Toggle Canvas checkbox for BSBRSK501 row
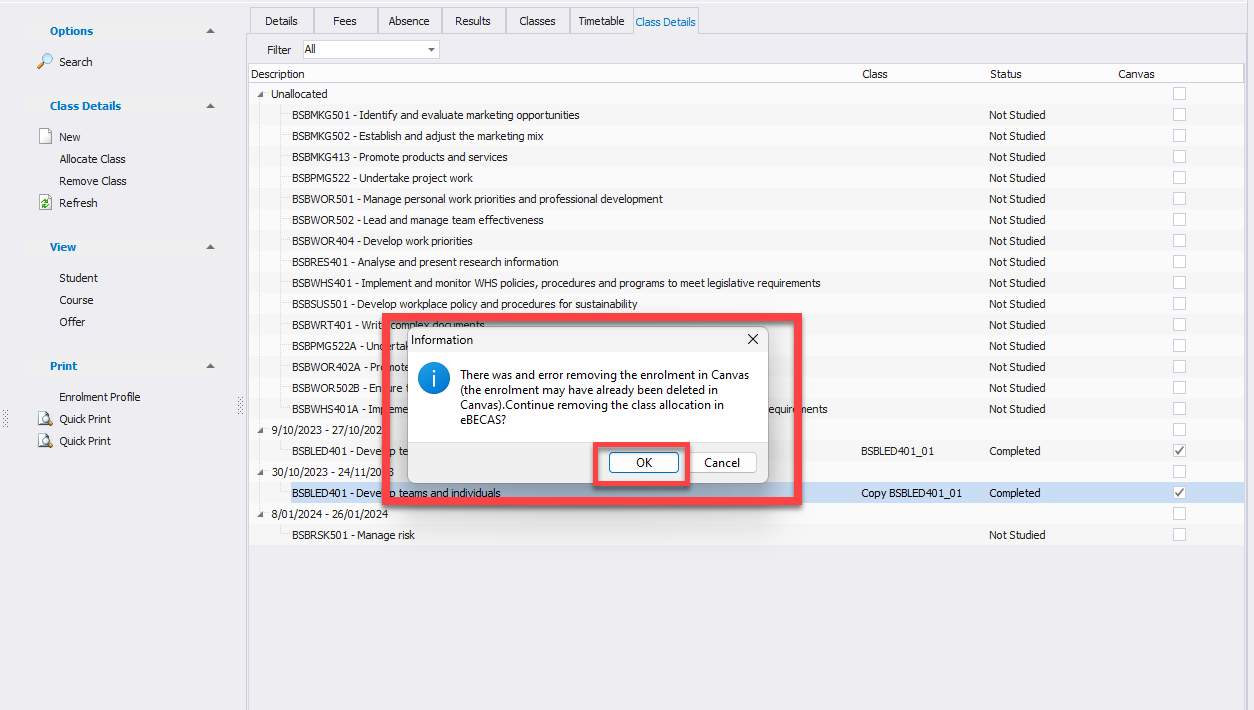The image size is (1254, 710). (1179, 535)
